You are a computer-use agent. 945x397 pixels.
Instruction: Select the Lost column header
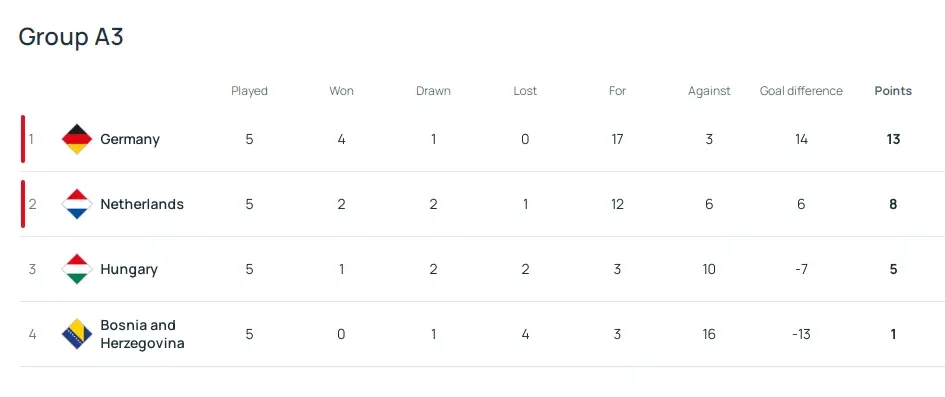pyautogui.click(x=525, y=91)
